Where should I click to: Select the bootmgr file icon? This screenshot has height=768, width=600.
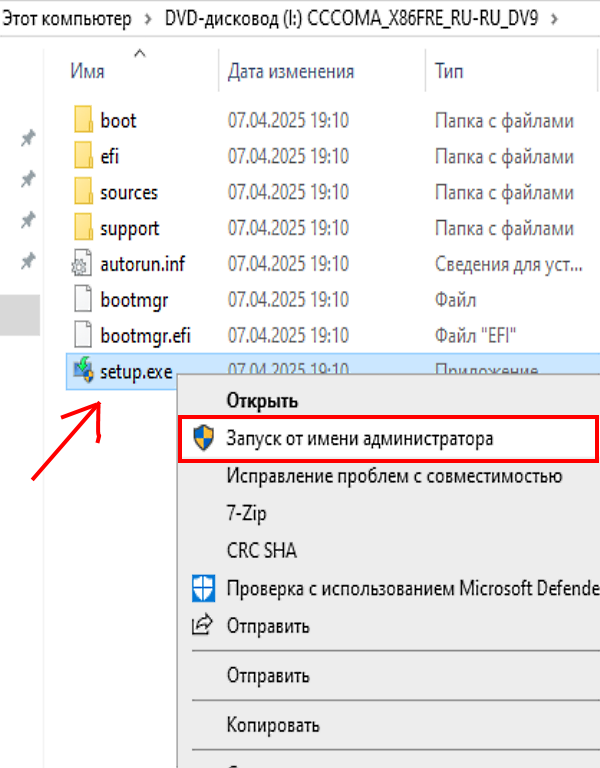[x=83, y=299]
